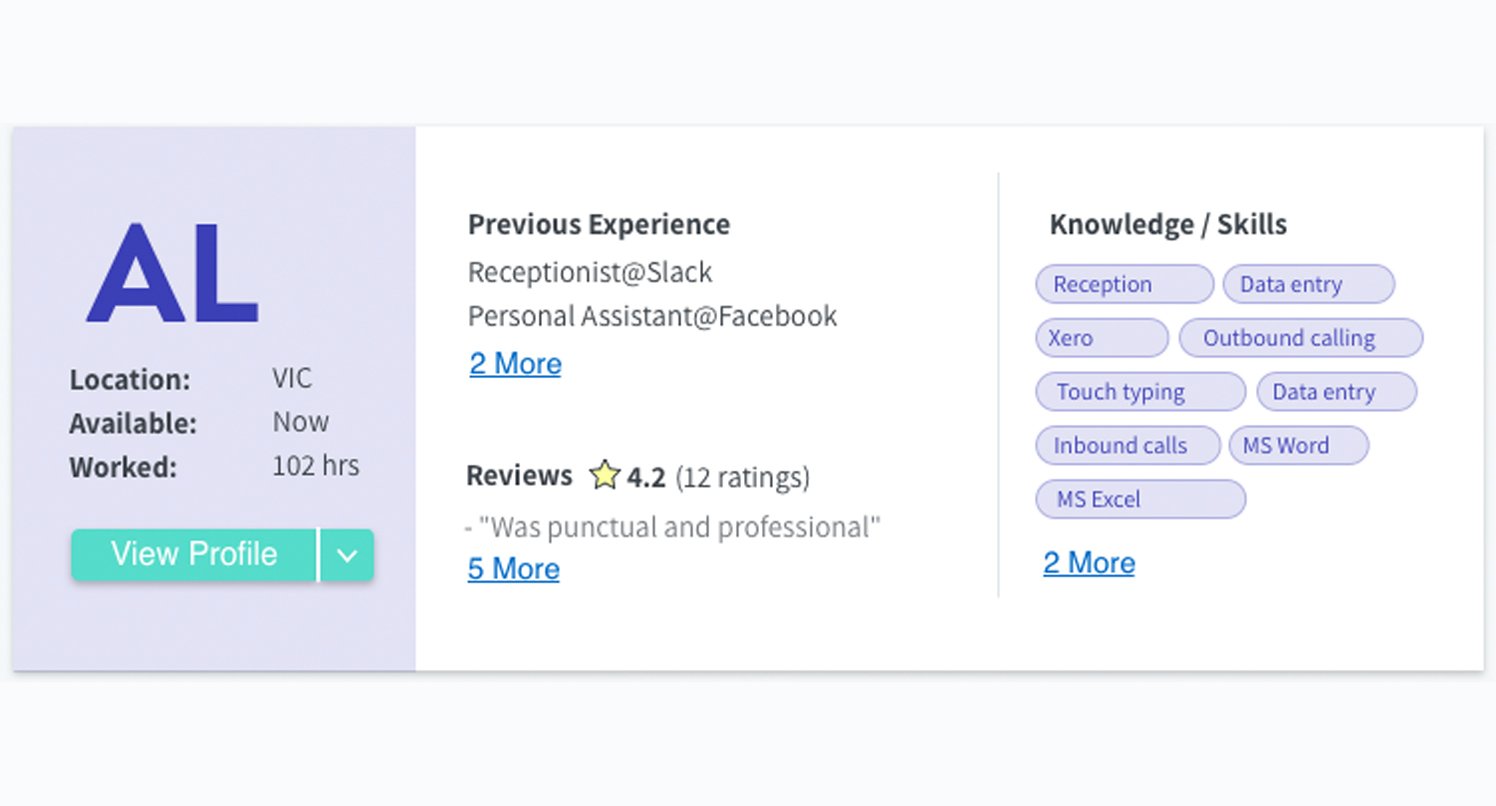
Task: Click the Outbound calling skill tag
Action: [1300, 338]
